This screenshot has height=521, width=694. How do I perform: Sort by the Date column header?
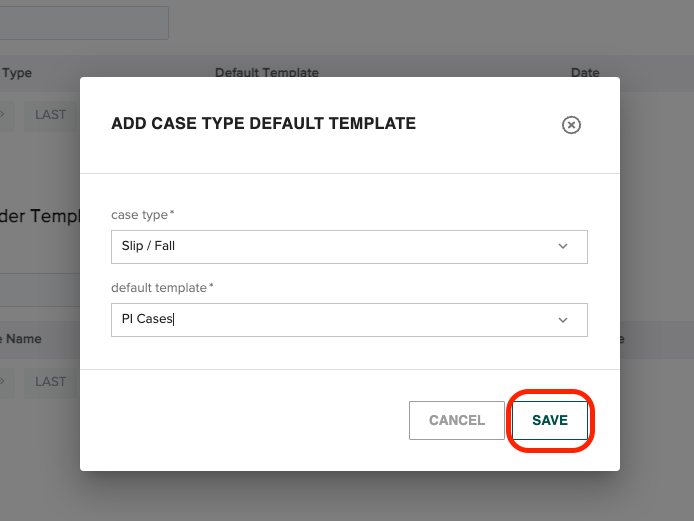pos(585,73)
